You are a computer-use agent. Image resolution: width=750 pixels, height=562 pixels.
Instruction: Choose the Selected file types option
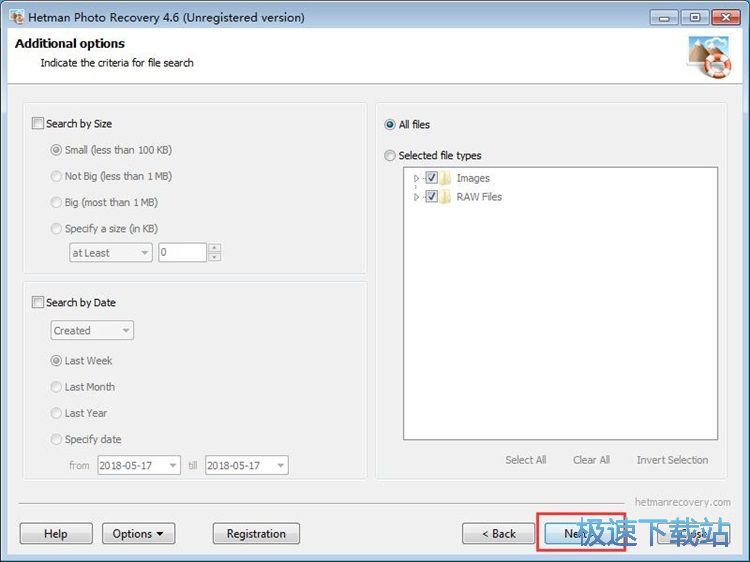tap(390, 155)
